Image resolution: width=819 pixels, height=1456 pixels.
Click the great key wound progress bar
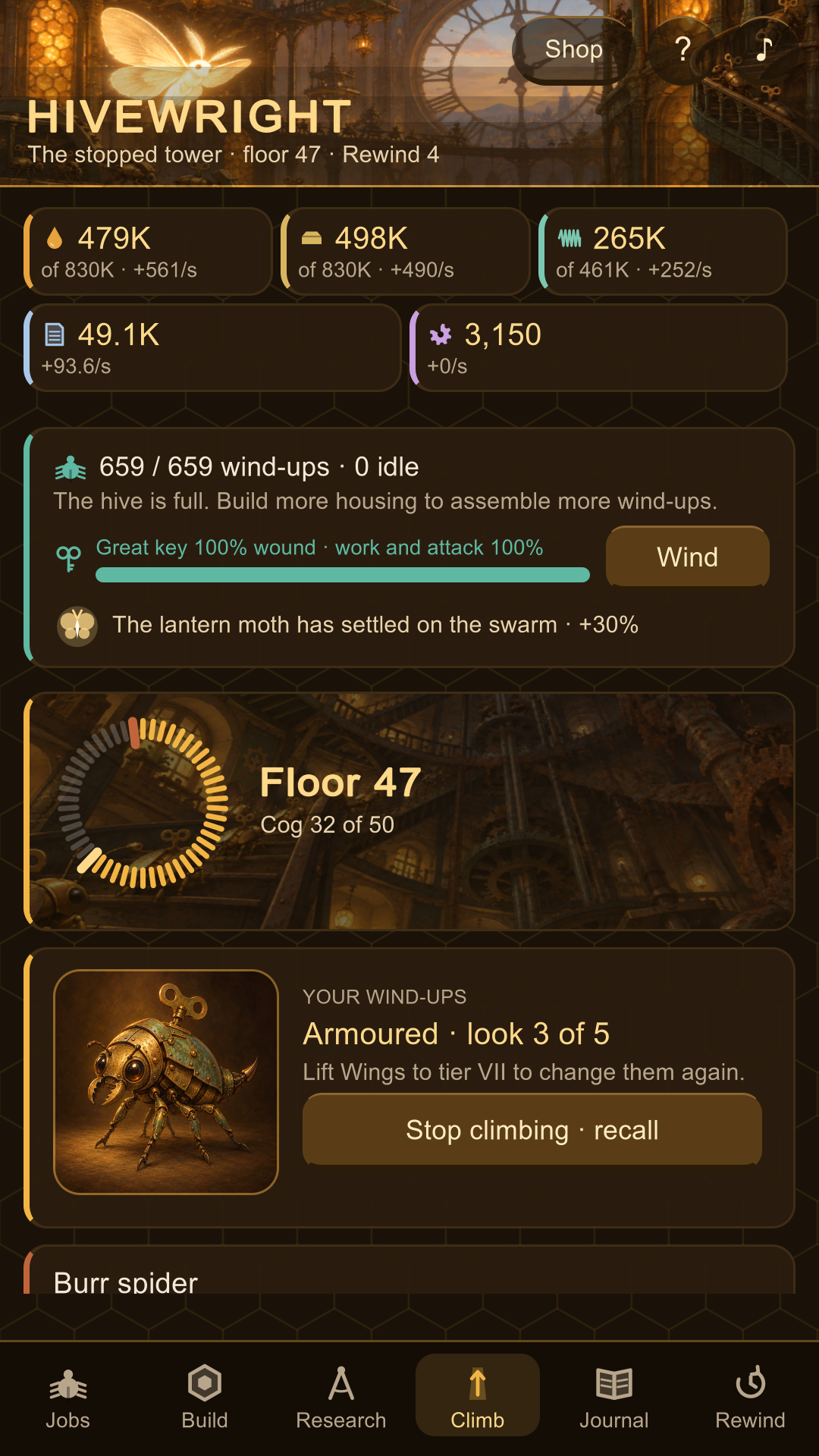coord(343,575)
